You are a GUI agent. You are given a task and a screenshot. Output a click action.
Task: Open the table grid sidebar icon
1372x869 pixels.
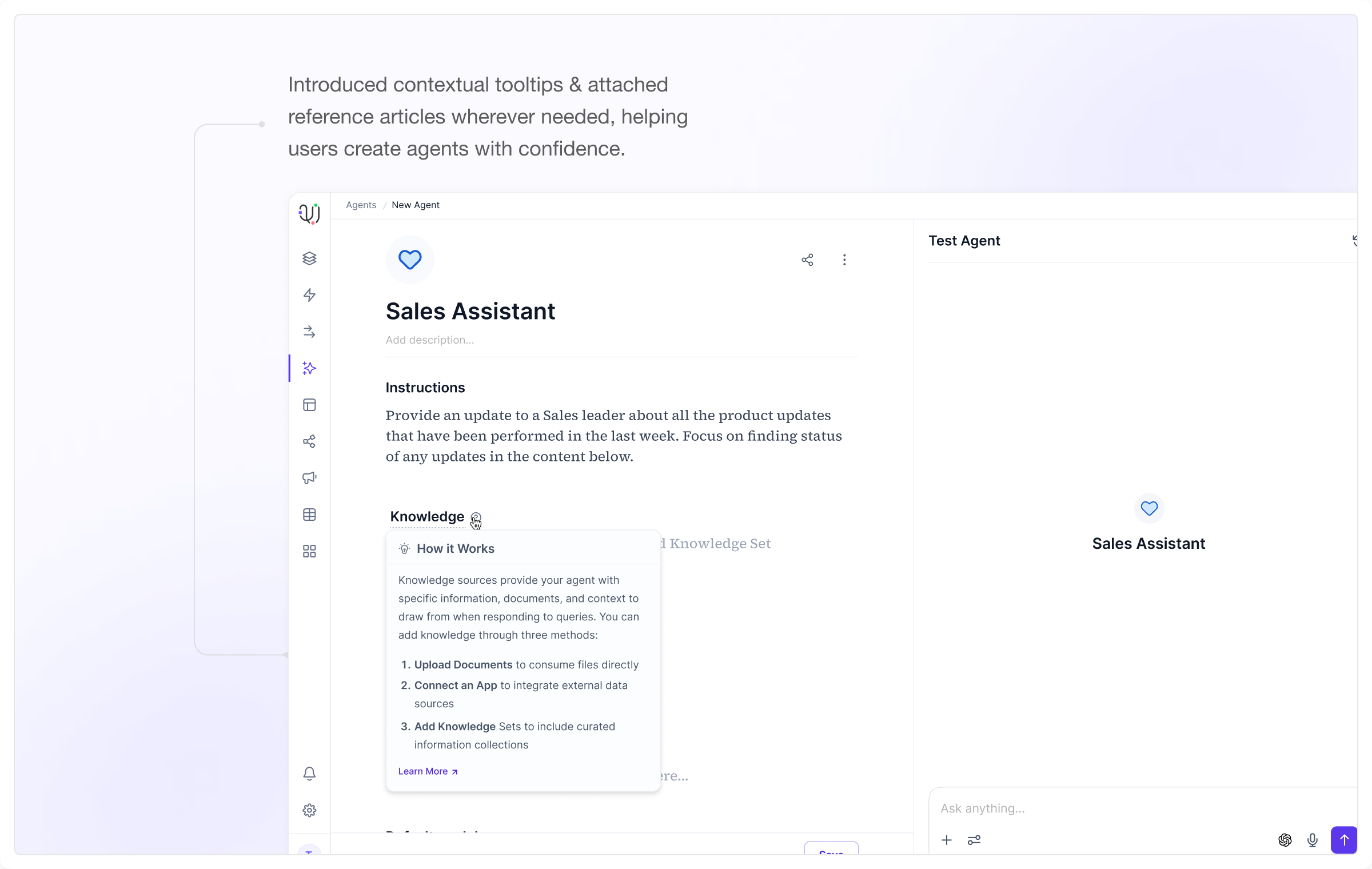309,515
